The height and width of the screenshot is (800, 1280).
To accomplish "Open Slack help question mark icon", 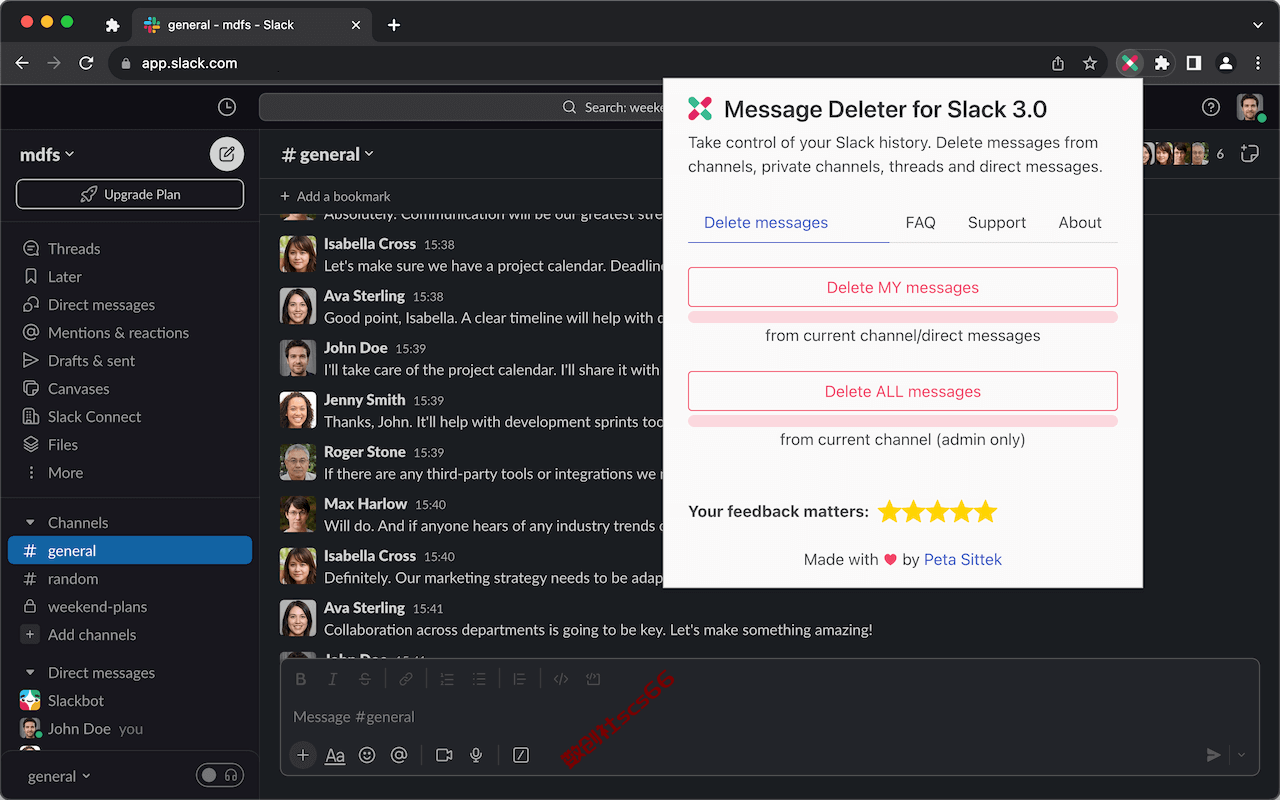I will [1211, 107].
